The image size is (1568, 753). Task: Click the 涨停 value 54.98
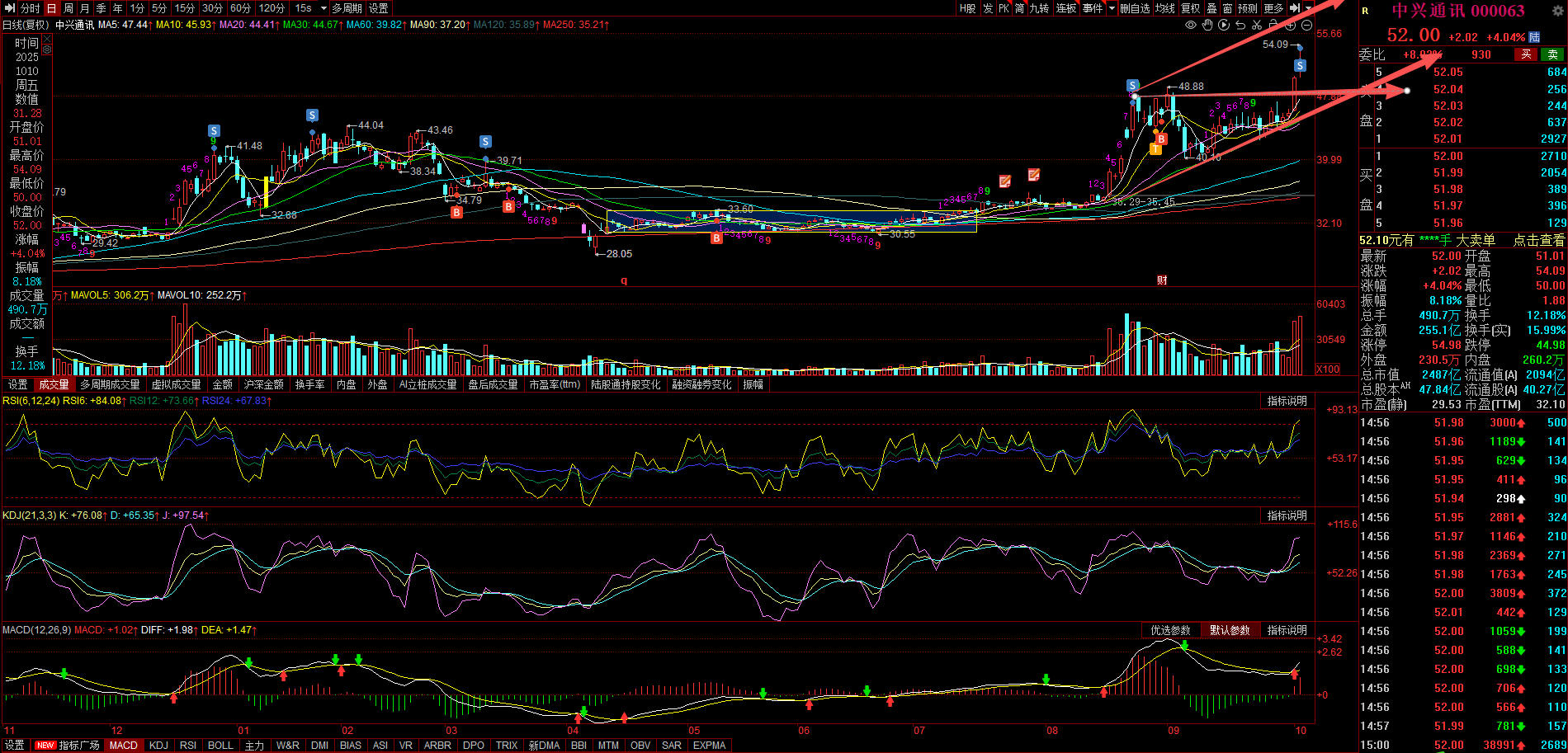click(1446, 345)
